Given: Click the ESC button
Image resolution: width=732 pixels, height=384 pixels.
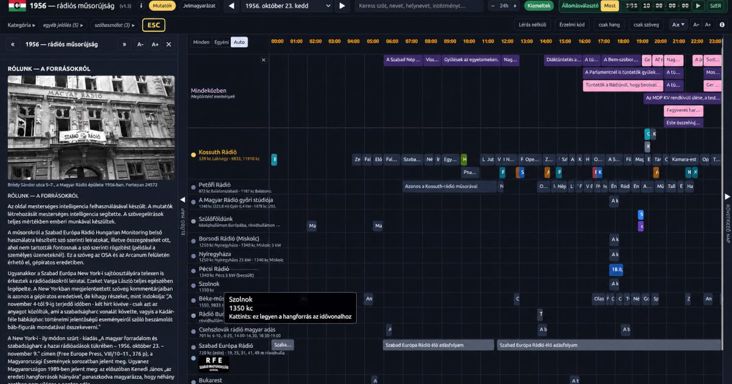Looking at the screenshot, I should 154,25.
